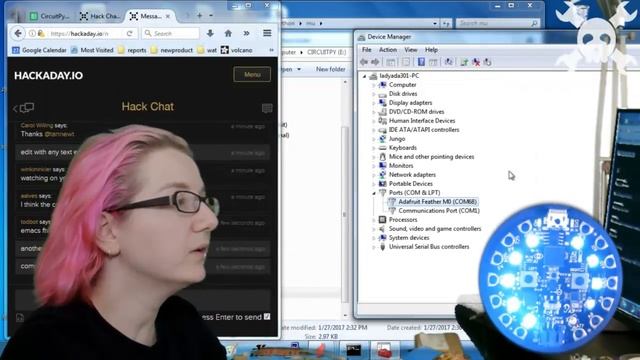The height and width of the screenshot is (360, 640).
Task: Open Device Manager File menu
Action: [x=367, y=50]
